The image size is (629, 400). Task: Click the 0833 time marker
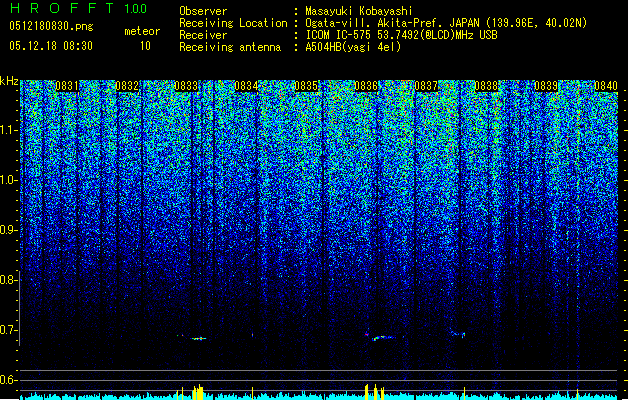click(x=187, y=86)
